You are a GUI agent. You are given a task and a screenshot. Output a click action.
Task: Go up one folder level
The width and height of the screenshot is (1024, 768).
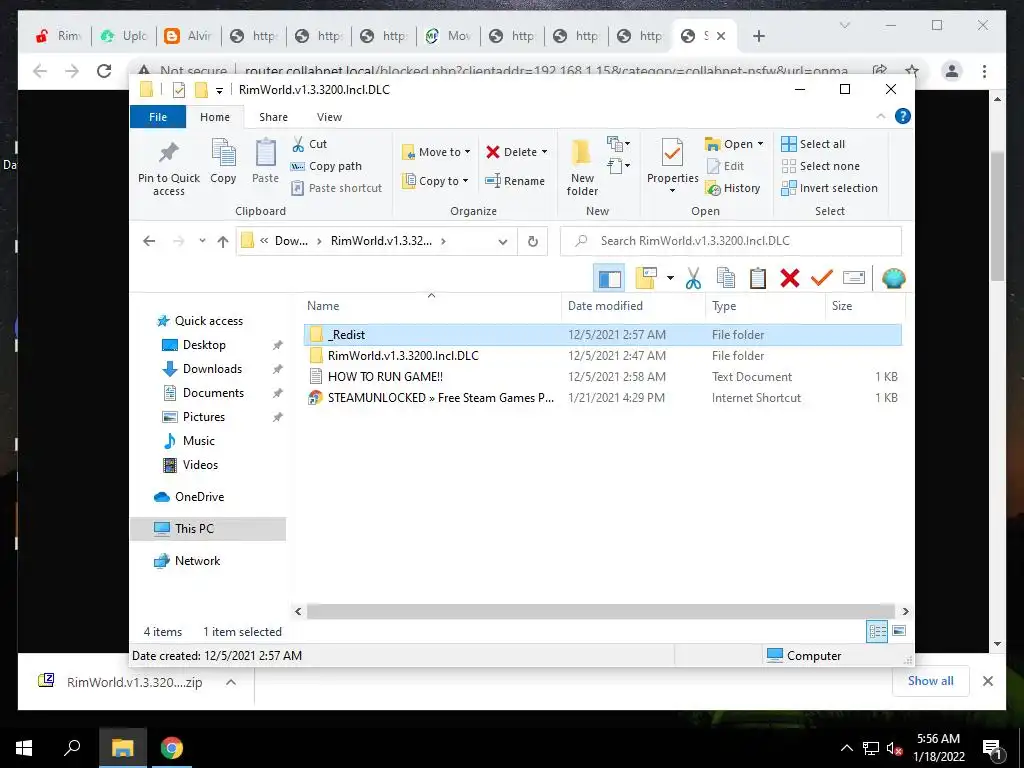click(x=223, y=242)
